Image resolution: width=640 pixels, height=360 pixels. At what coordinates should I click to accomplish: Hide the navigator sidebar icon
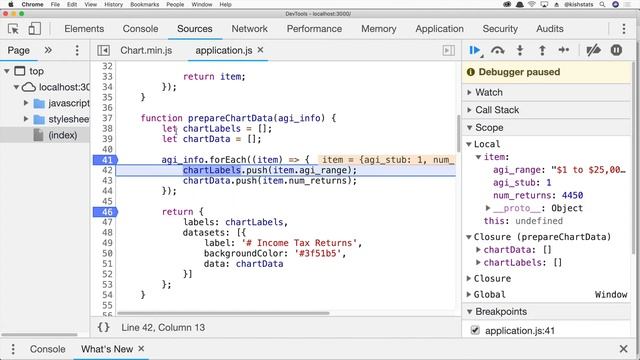[x=104, y=50]
